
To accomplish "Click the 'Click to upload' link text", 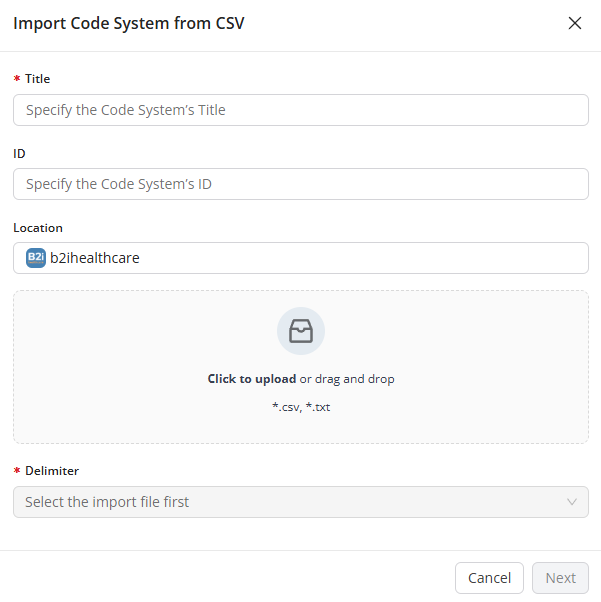I will (251, 379).
